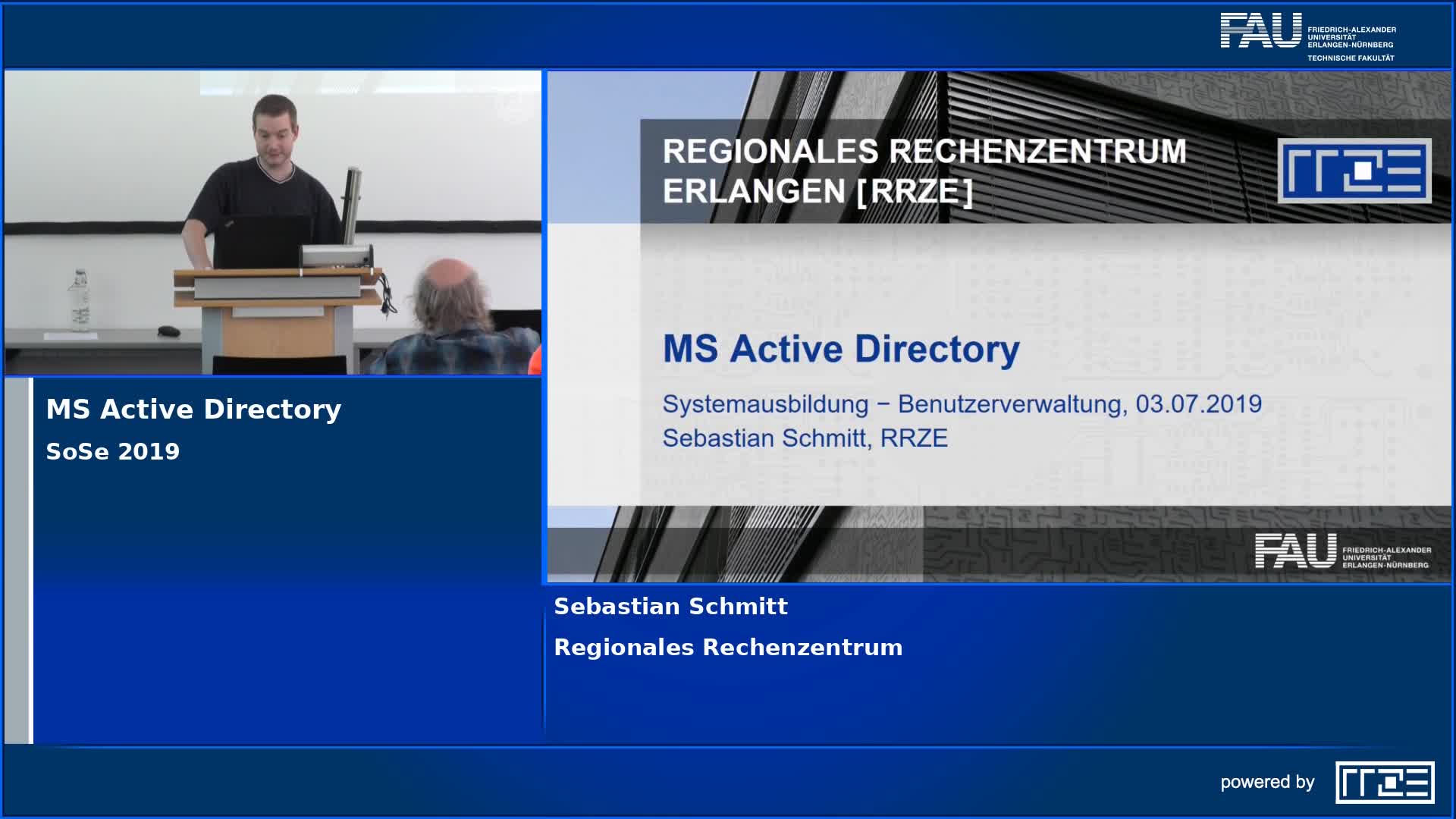Click the presenter's laptop on the lectern
The height and width of the screenshot is (819, 1456).
tap(262, 241)
